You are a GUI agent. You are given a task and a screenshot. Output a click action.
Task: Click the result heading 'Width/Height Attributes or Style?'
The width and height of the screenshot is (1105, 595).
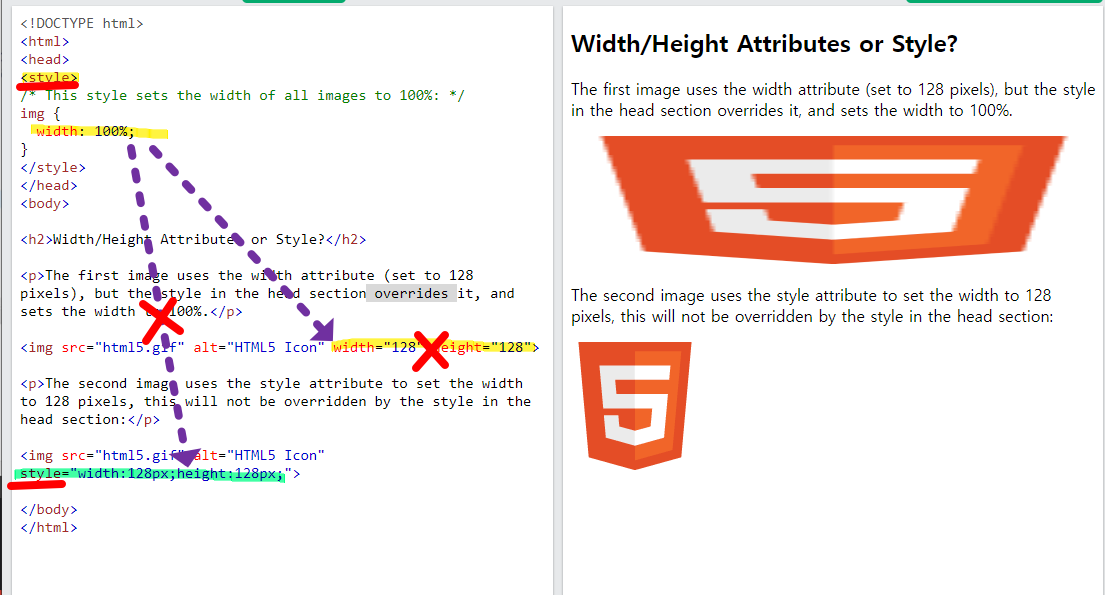764,44
